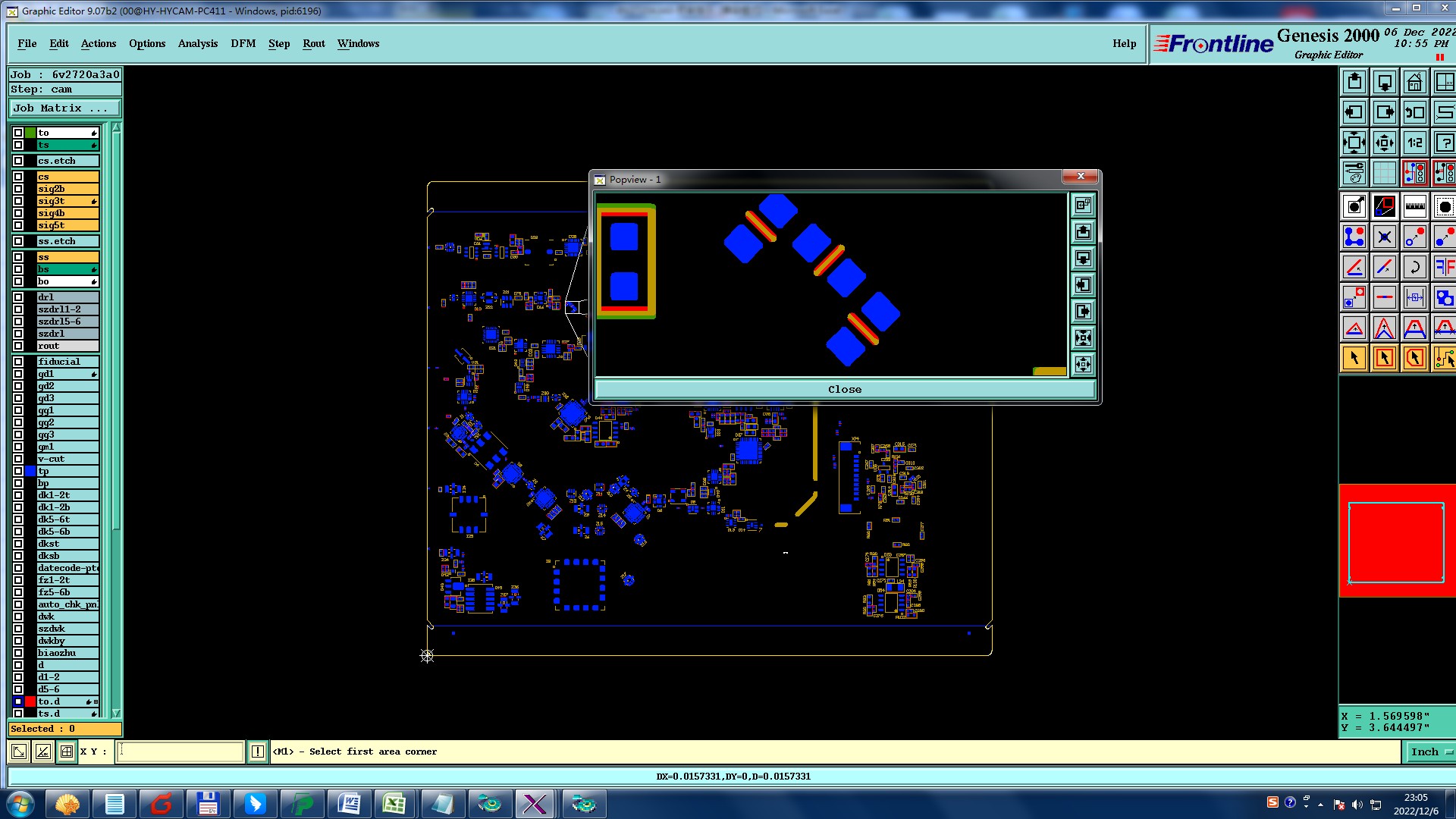Click Close button in Popview window

(845, 389)
